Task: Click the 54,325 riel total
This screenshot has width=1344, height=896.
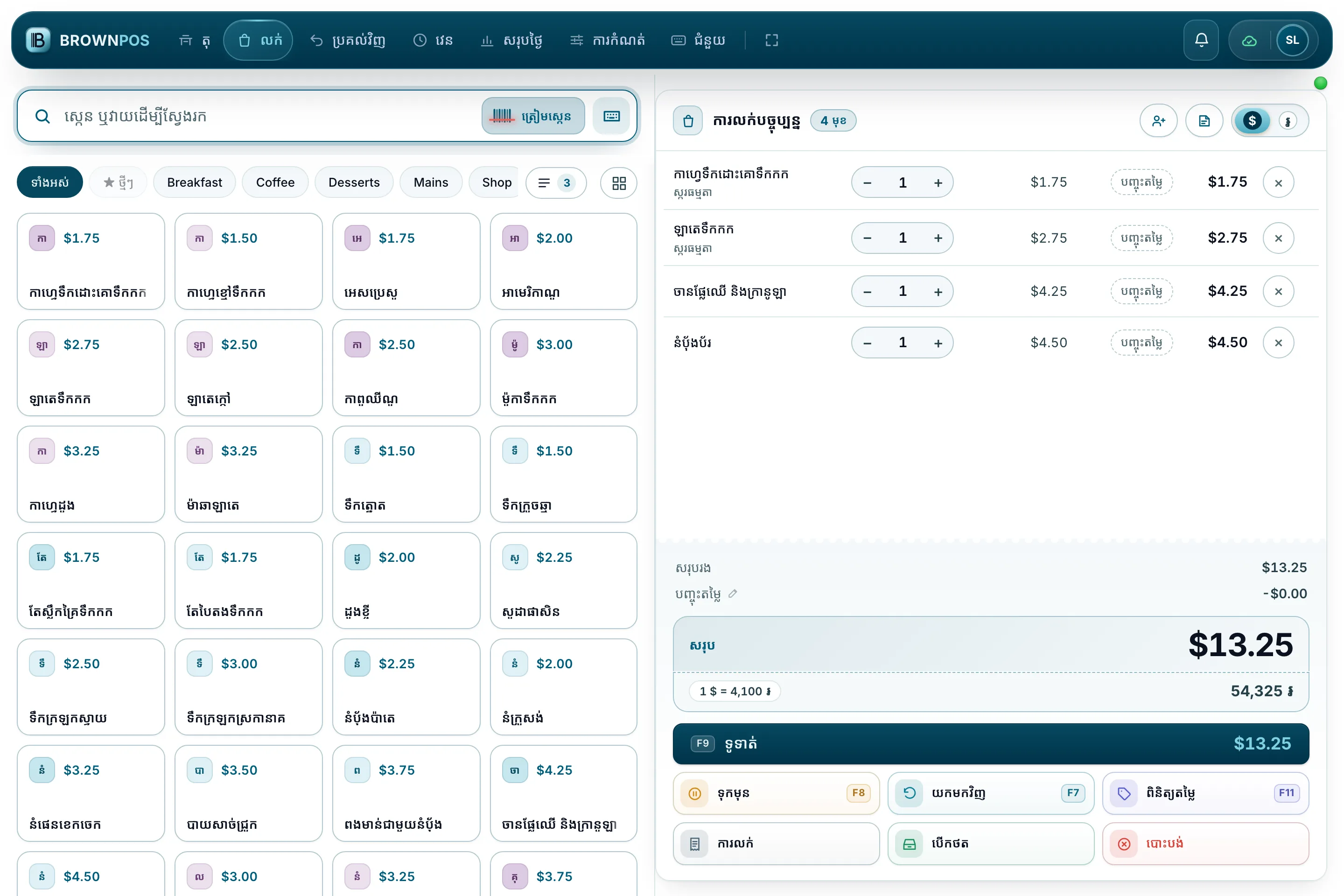Action: pos(1262,691)
